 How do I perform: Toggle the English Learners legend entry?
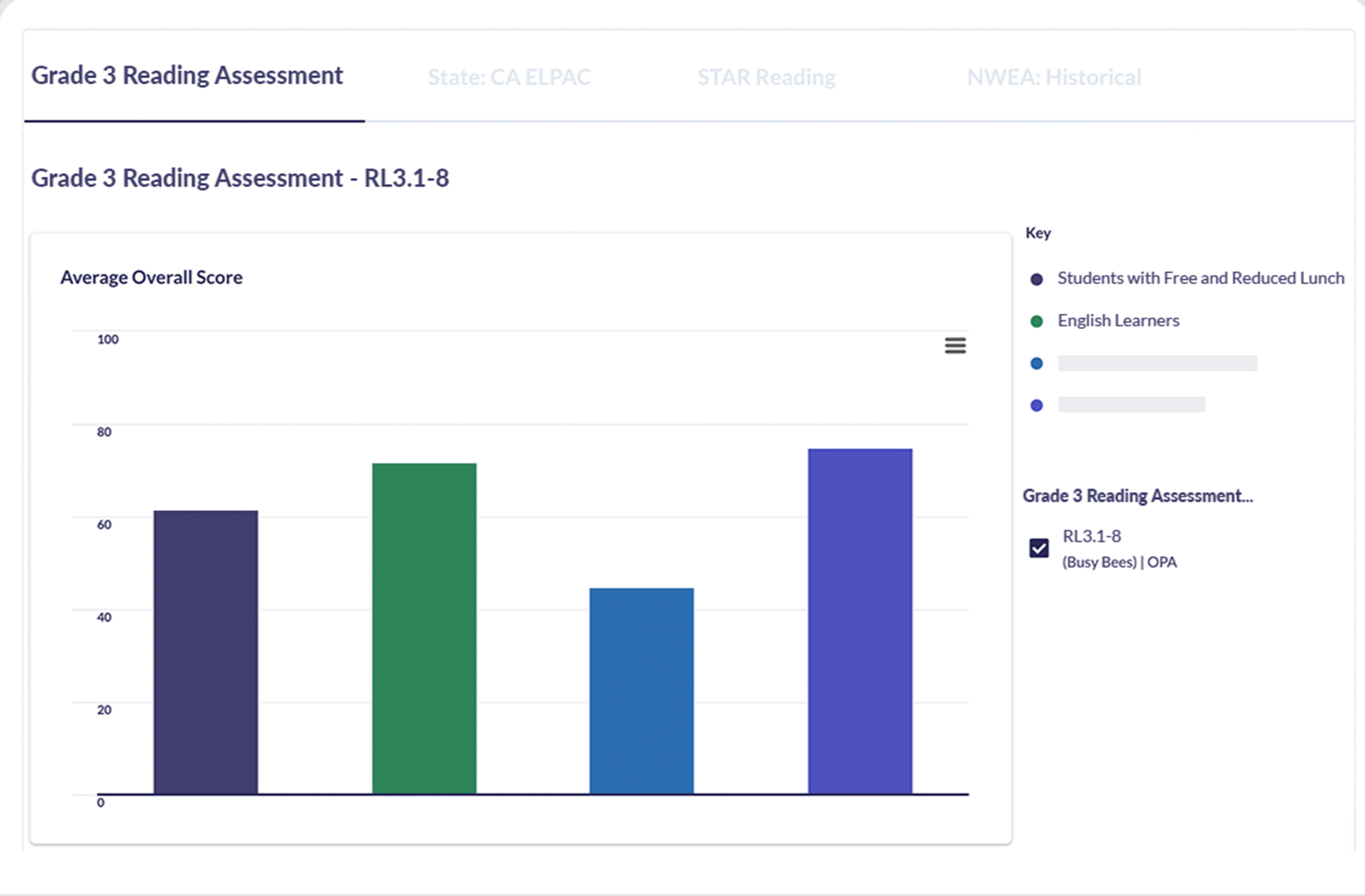(1117, 320)
